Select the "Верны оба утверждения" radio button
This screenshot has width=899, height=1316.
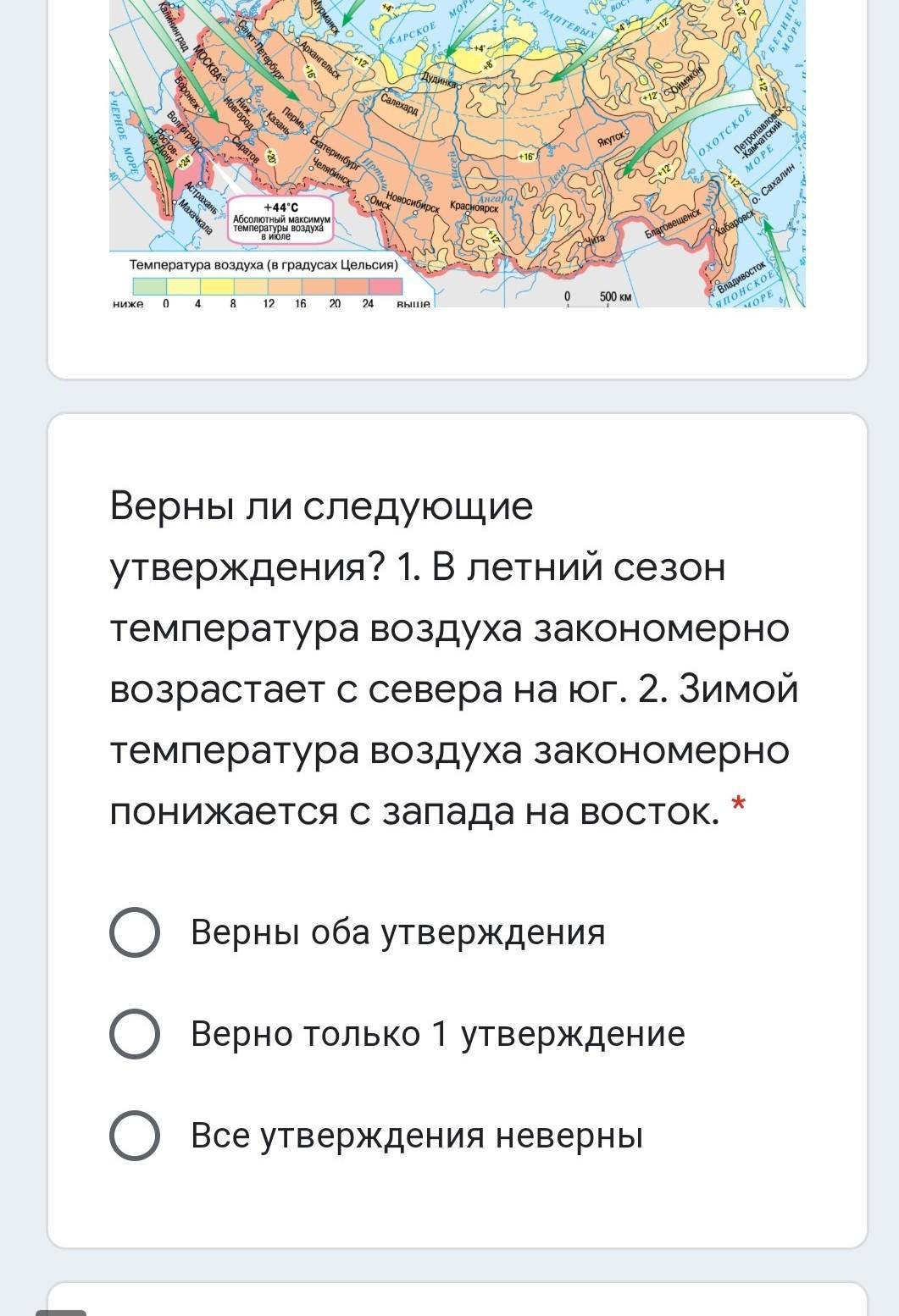(135, 932)
